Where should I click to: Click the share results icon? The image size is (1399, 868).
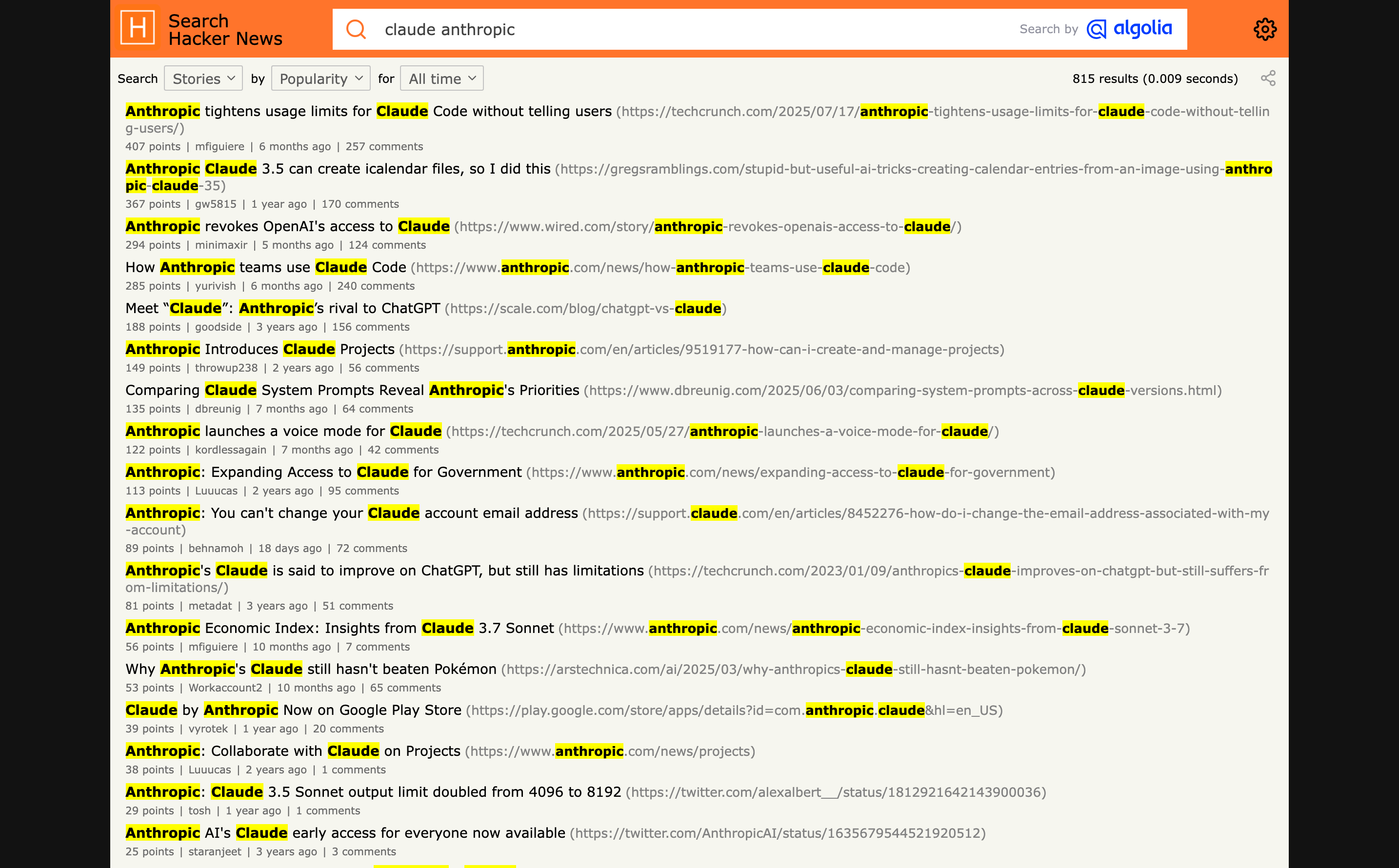(x=1268, y=78)
